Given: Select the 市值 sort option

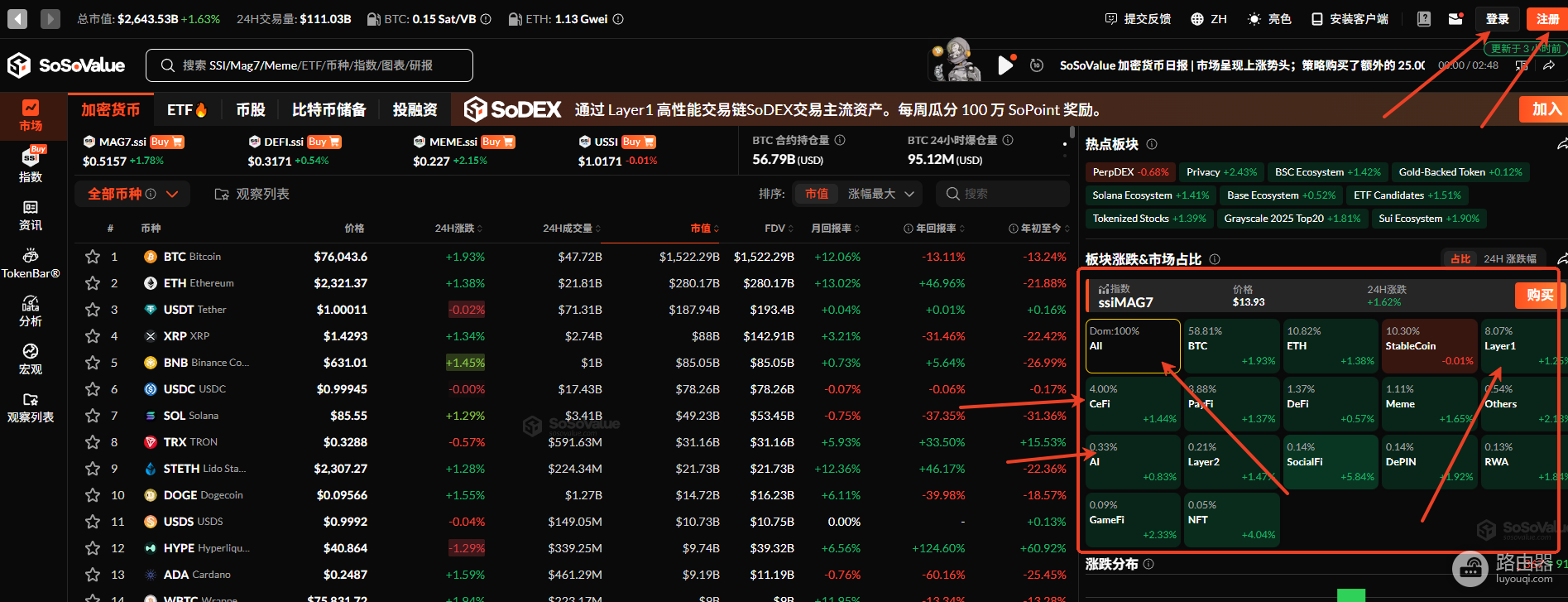Looking at the screenshot, I should [x=817, y=194].
